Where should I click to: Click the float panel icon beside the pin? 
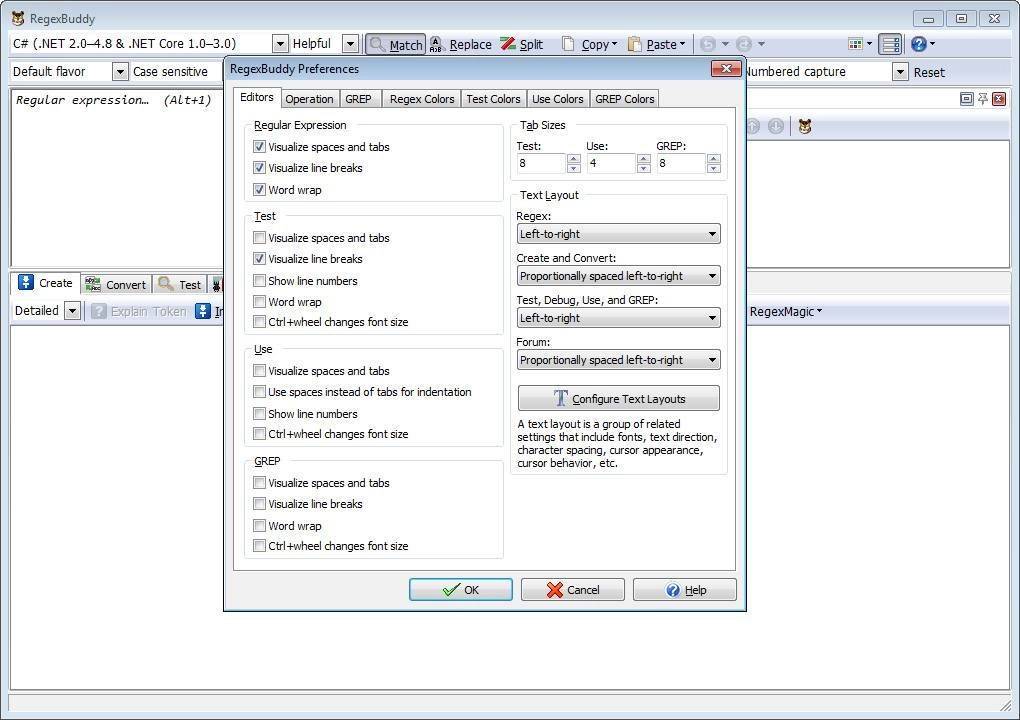click(967, 99)
